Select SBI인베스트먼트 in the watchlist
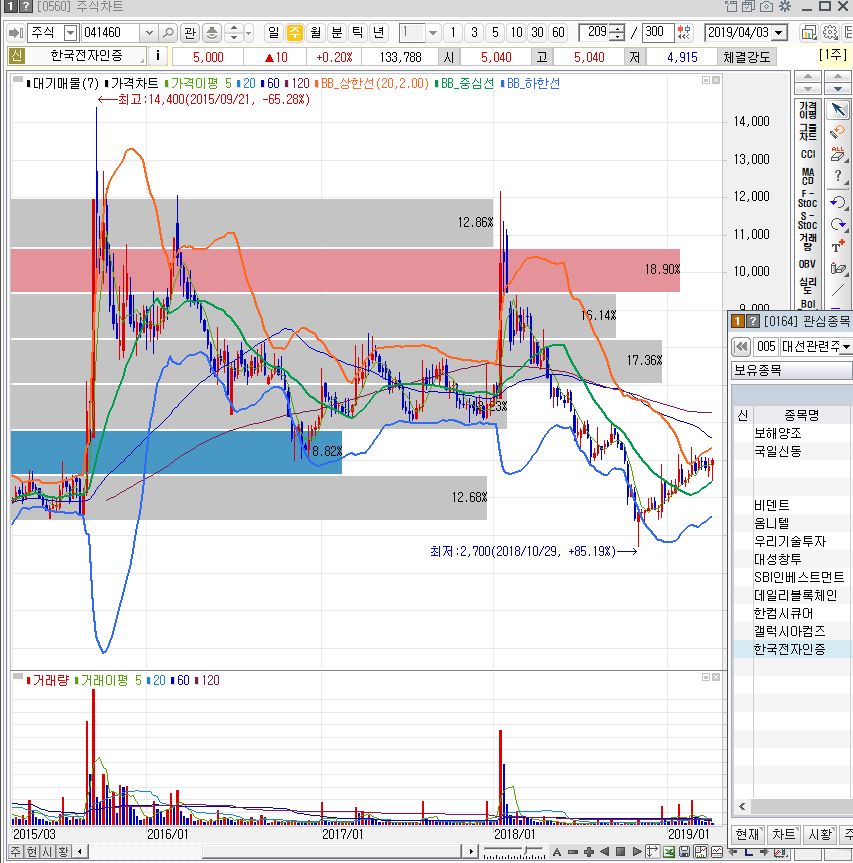This screenshot has height=863, width=853. [799, 577]
